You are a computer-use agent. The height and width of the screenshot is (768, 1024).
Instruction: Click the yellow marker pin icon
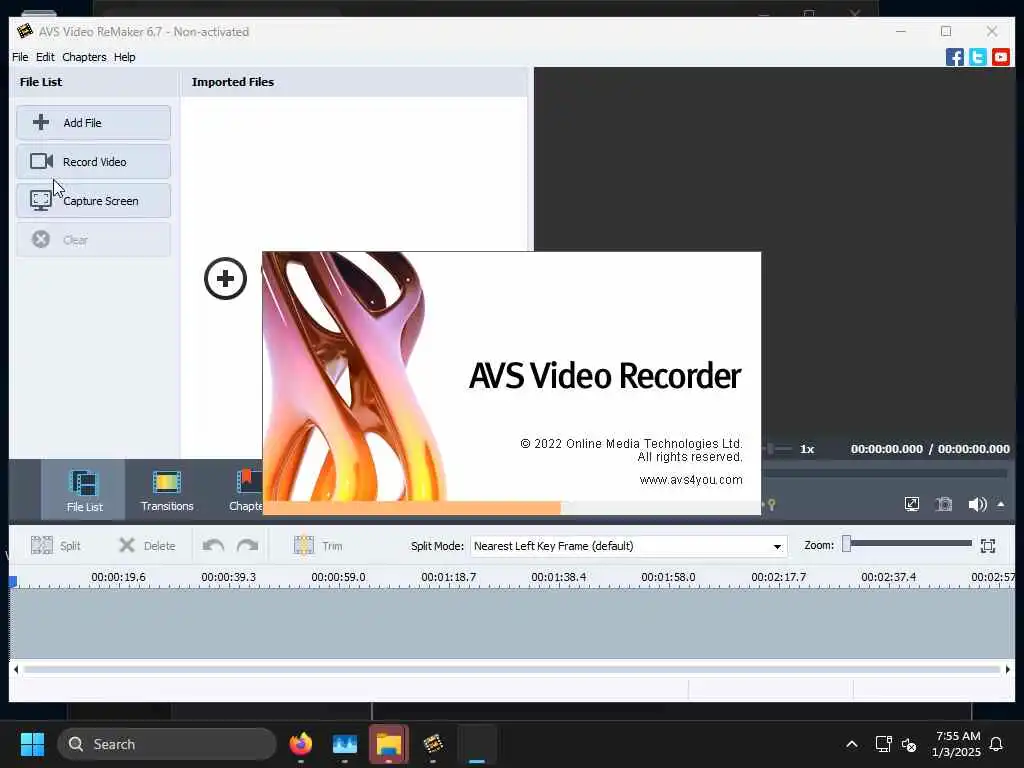pyautogui.click(x=771, y=504)
